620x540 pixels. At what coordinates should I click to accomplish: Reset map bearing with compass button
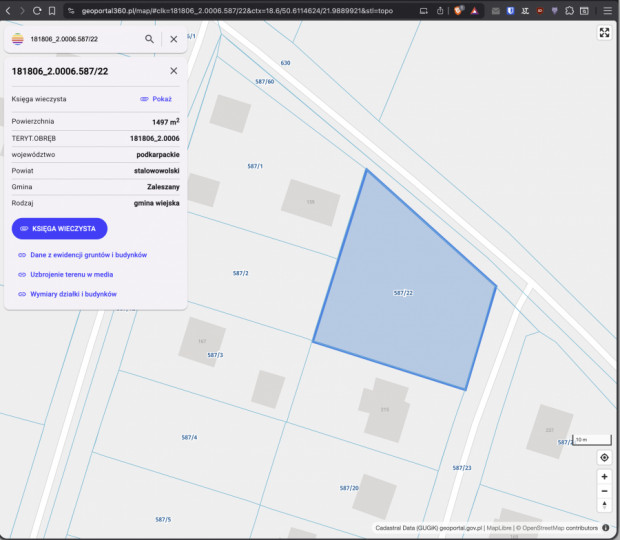604,505
